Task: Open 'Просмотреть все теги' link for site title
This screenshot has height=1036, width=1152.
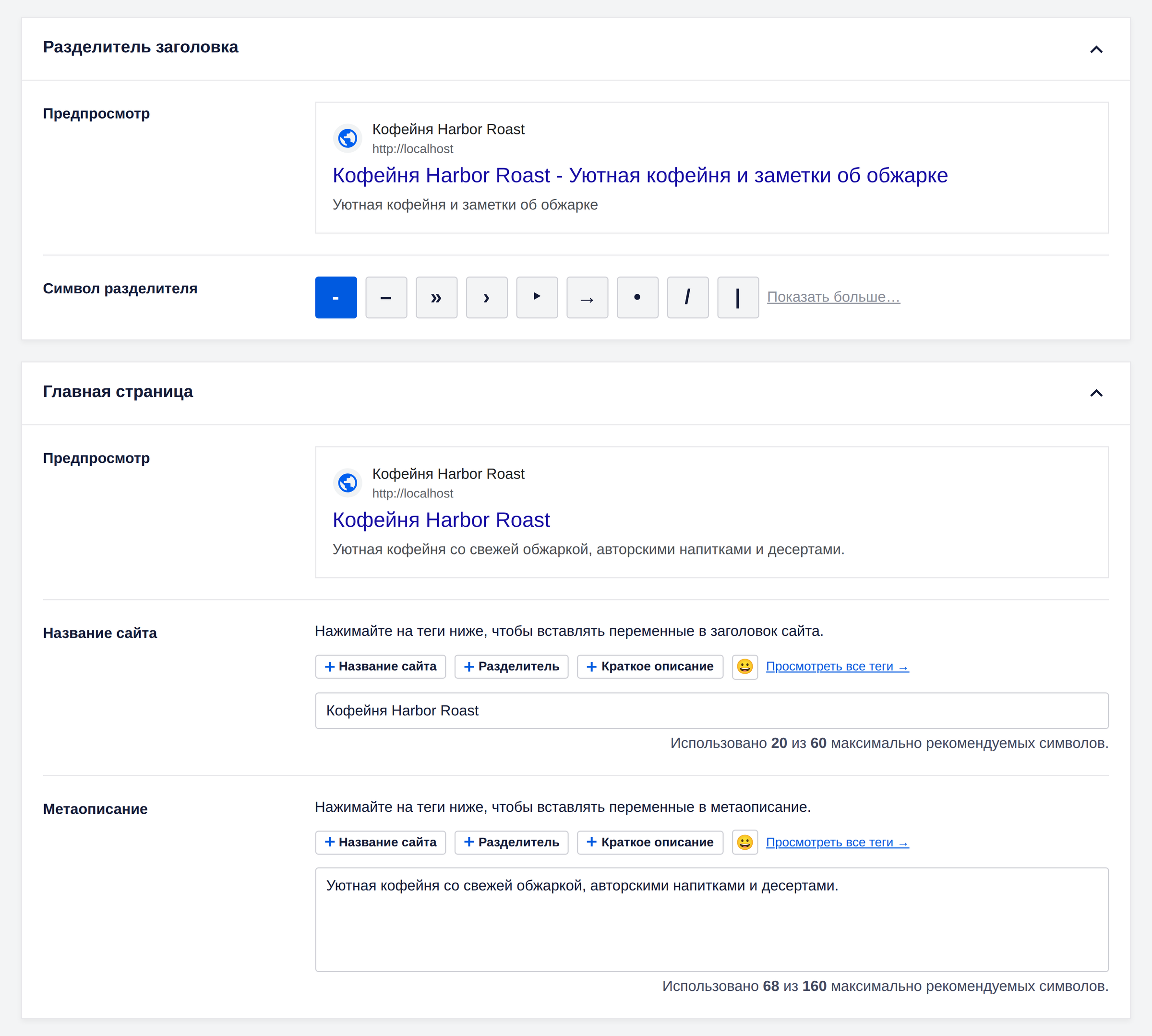Action: (x=837, y=666)
